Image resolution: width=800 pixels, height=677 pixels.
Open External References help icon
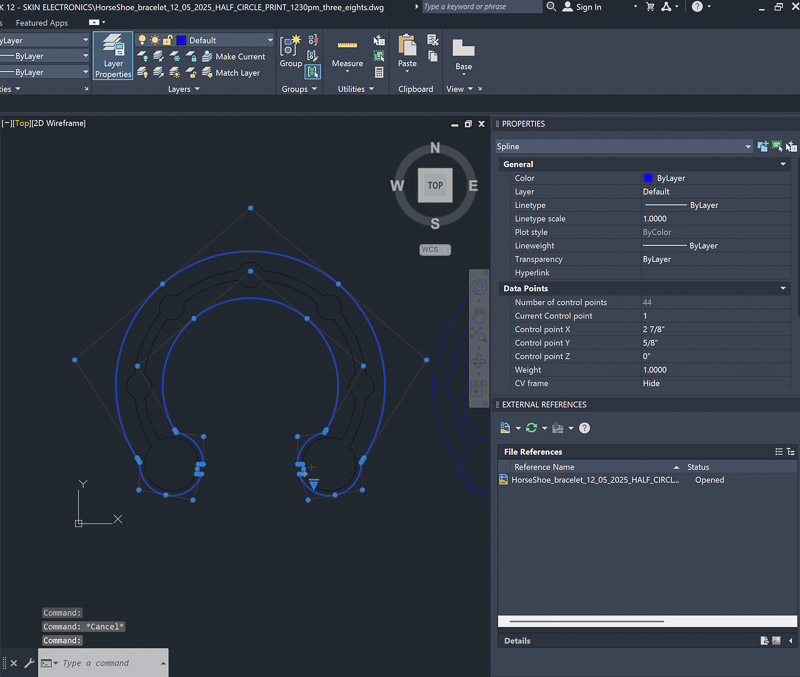pyautogui.click(x=584, y=428)
